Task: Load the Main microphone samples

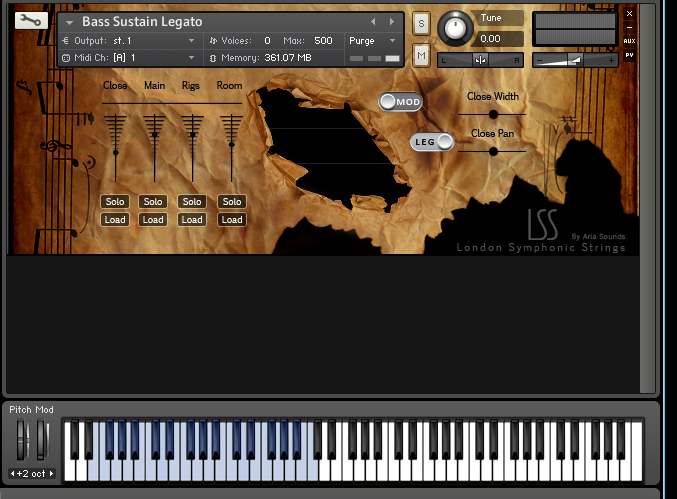Action: click(153, 220)
